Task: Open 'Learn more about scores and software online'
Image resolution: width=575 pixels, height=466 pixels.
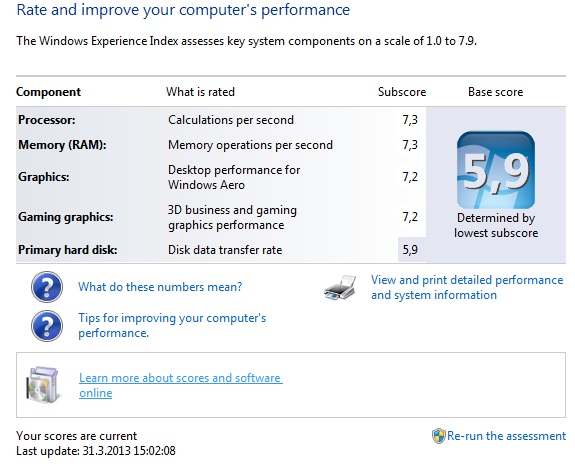Action: (180, 385)
